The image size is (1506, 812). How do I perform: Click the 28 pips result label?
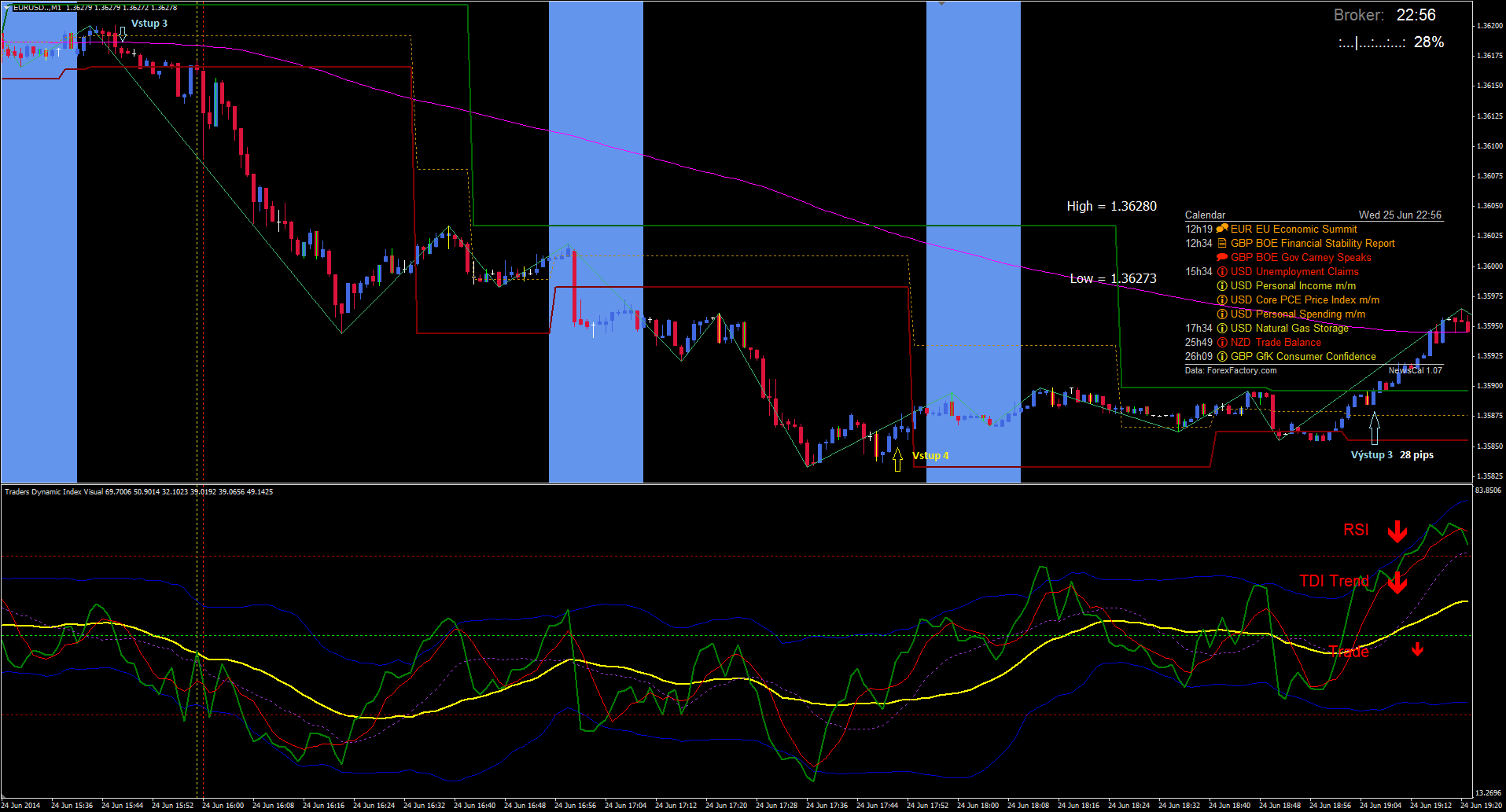(1416, 455)
